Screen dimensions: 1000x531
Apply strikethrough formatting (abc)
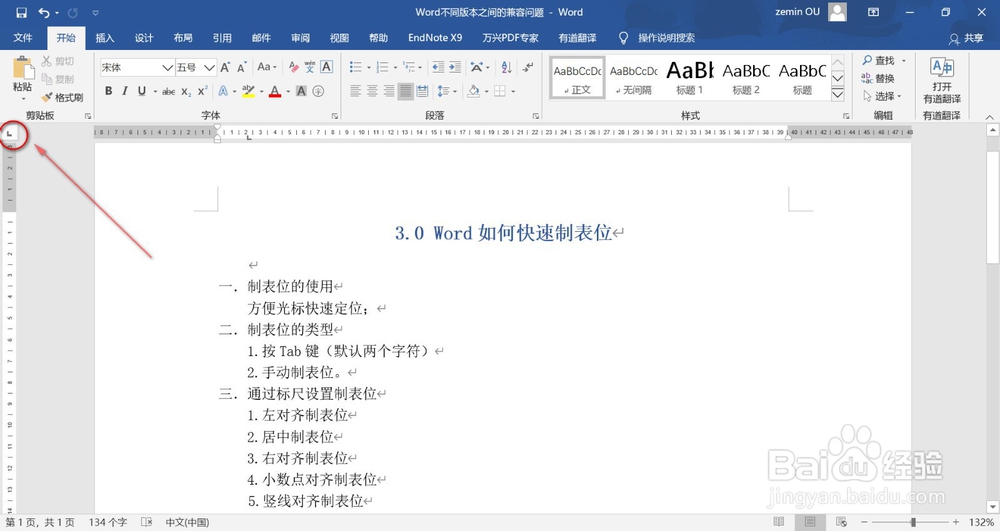coord(168,91)
